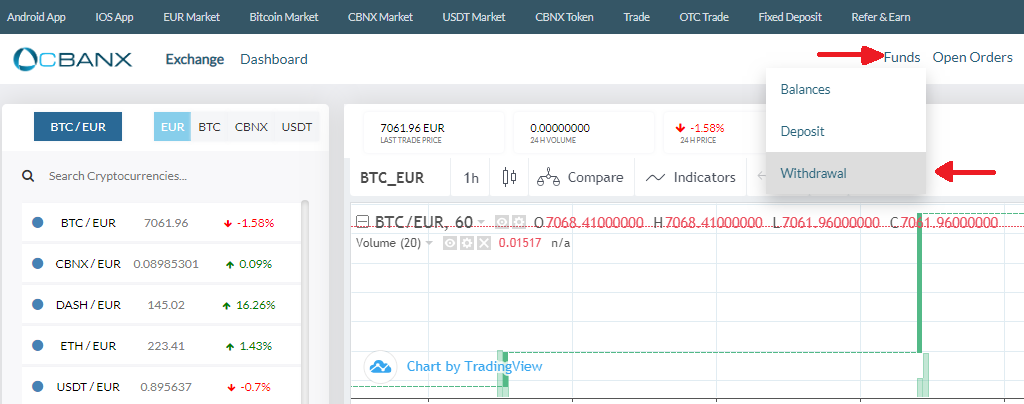
Task: Click the BTC_EUR chart symbol field
Action: coord(401,178)
